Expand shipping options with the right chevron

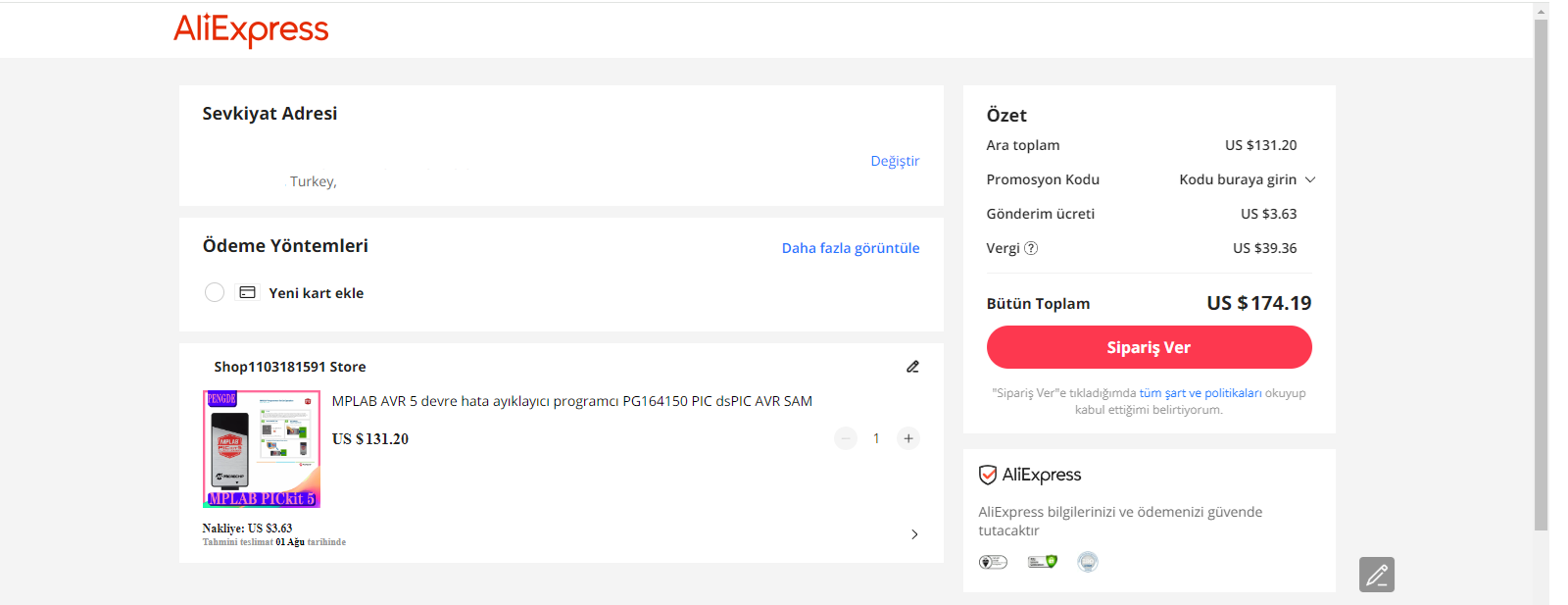(914, 534)
